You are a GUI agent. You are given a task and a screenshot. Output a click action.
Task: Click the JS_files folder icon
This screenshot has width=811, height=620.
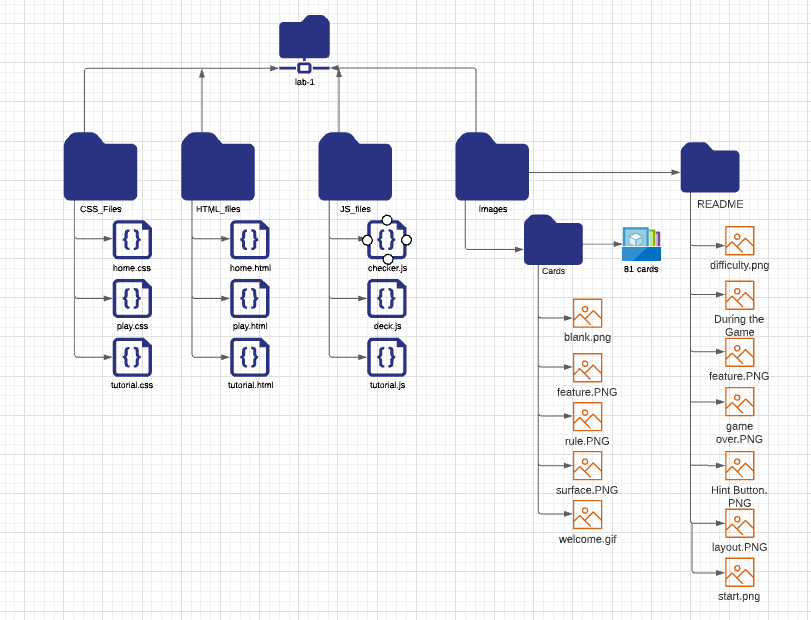[x=355, y=167]
